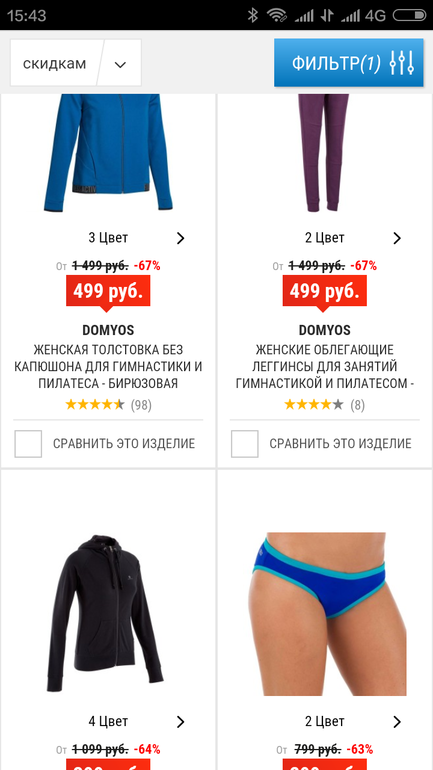Tap the Bluetooth status bar icon
The height and width of the screenshot is (770, 433).
(252, 15)
